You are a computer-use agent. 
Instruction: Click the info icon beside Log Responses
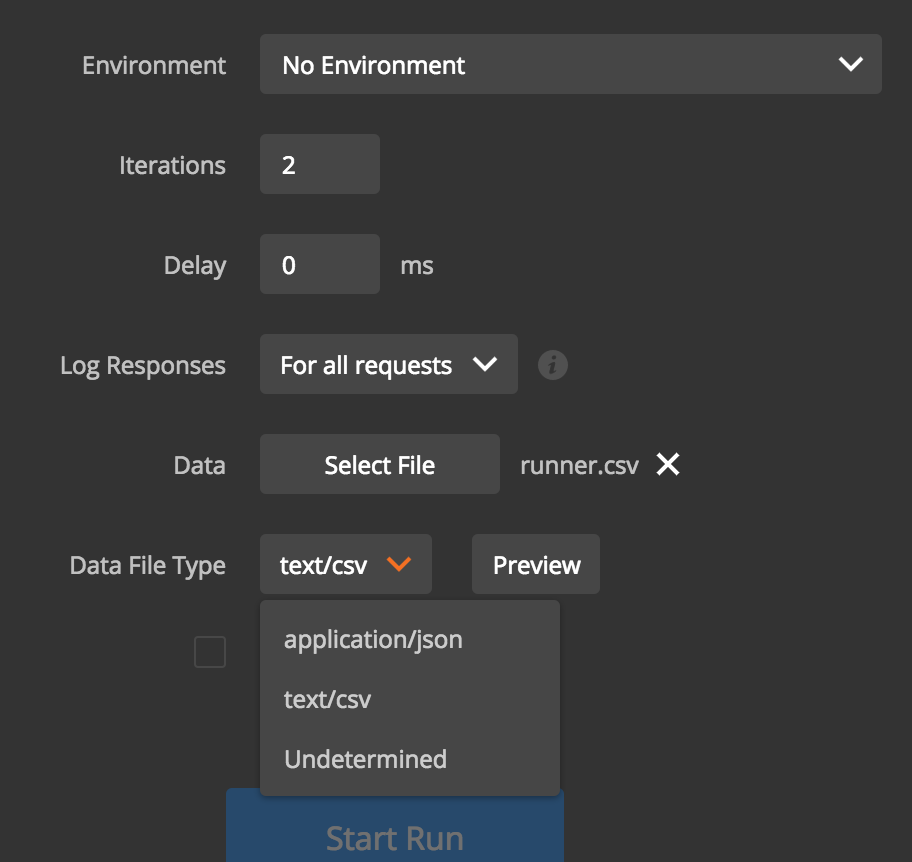[553, 365]
